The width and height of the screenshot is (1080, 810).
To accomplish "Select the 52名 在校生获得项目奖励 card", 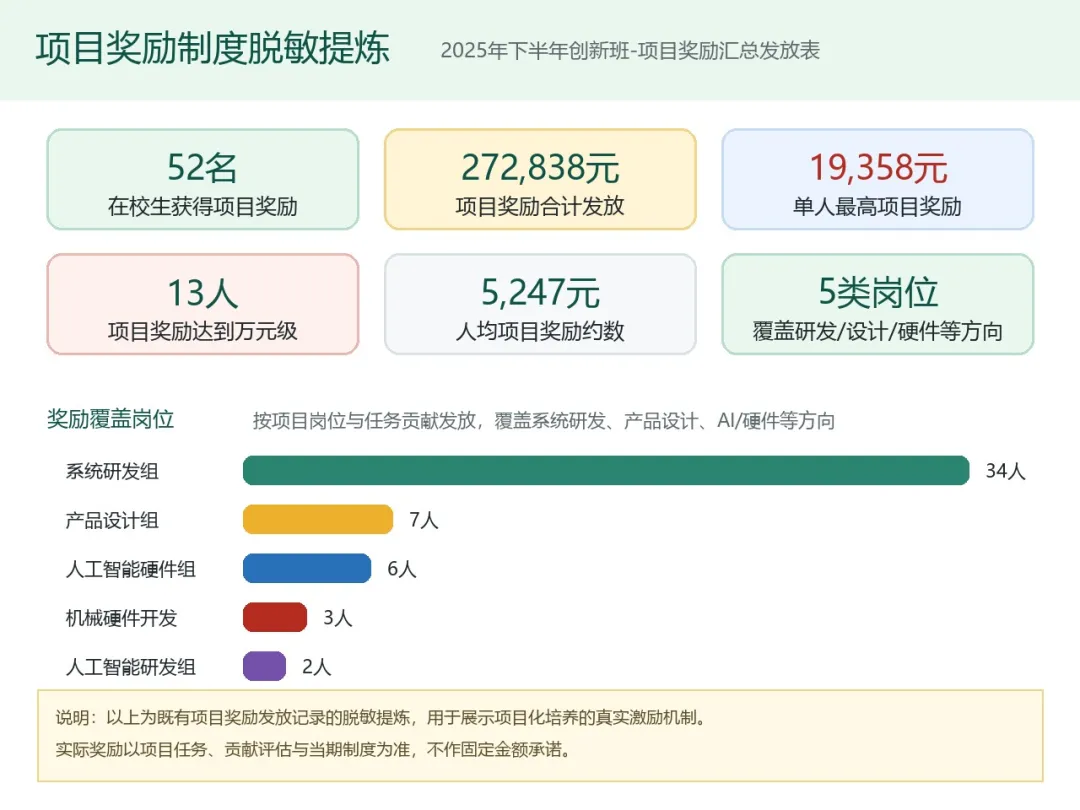I will click(x=202, y=179).
